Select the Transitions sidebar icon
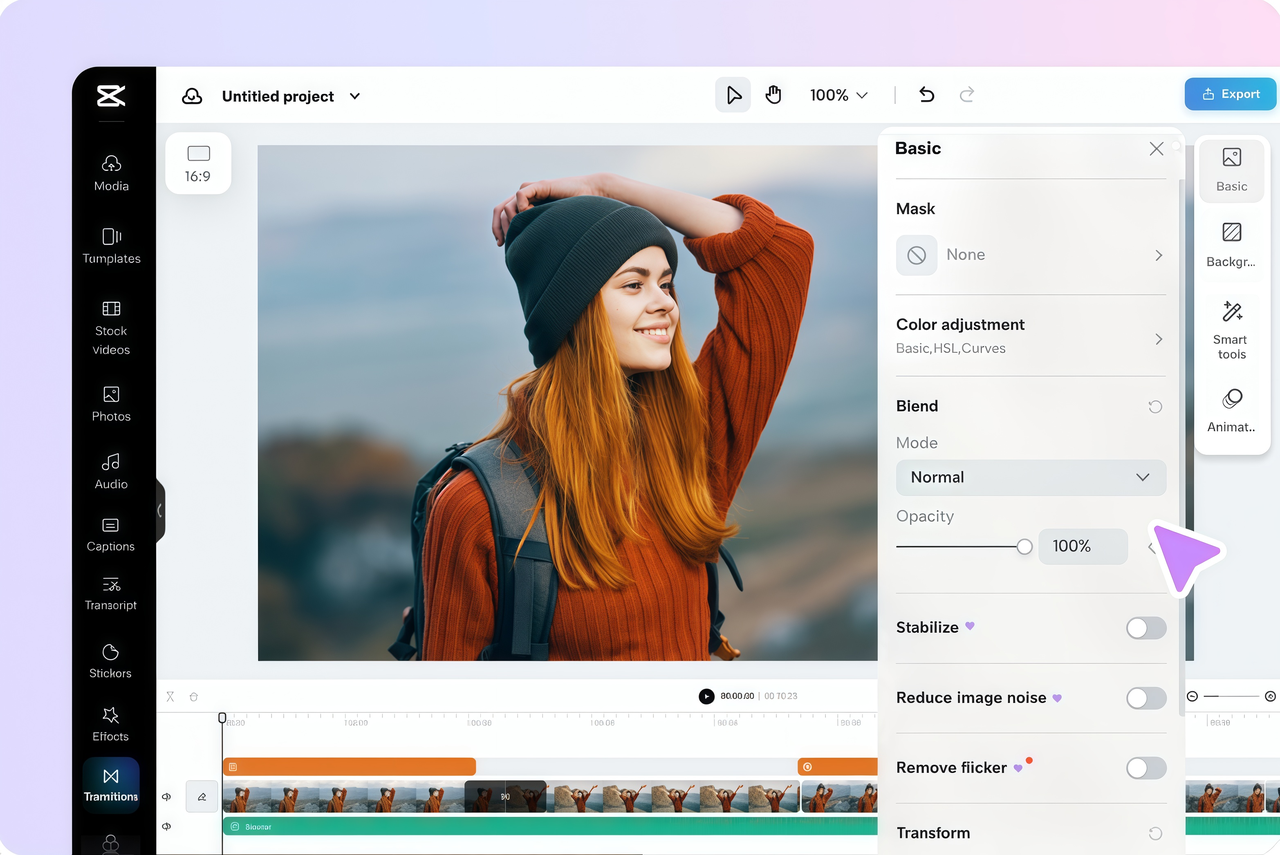 110,785
